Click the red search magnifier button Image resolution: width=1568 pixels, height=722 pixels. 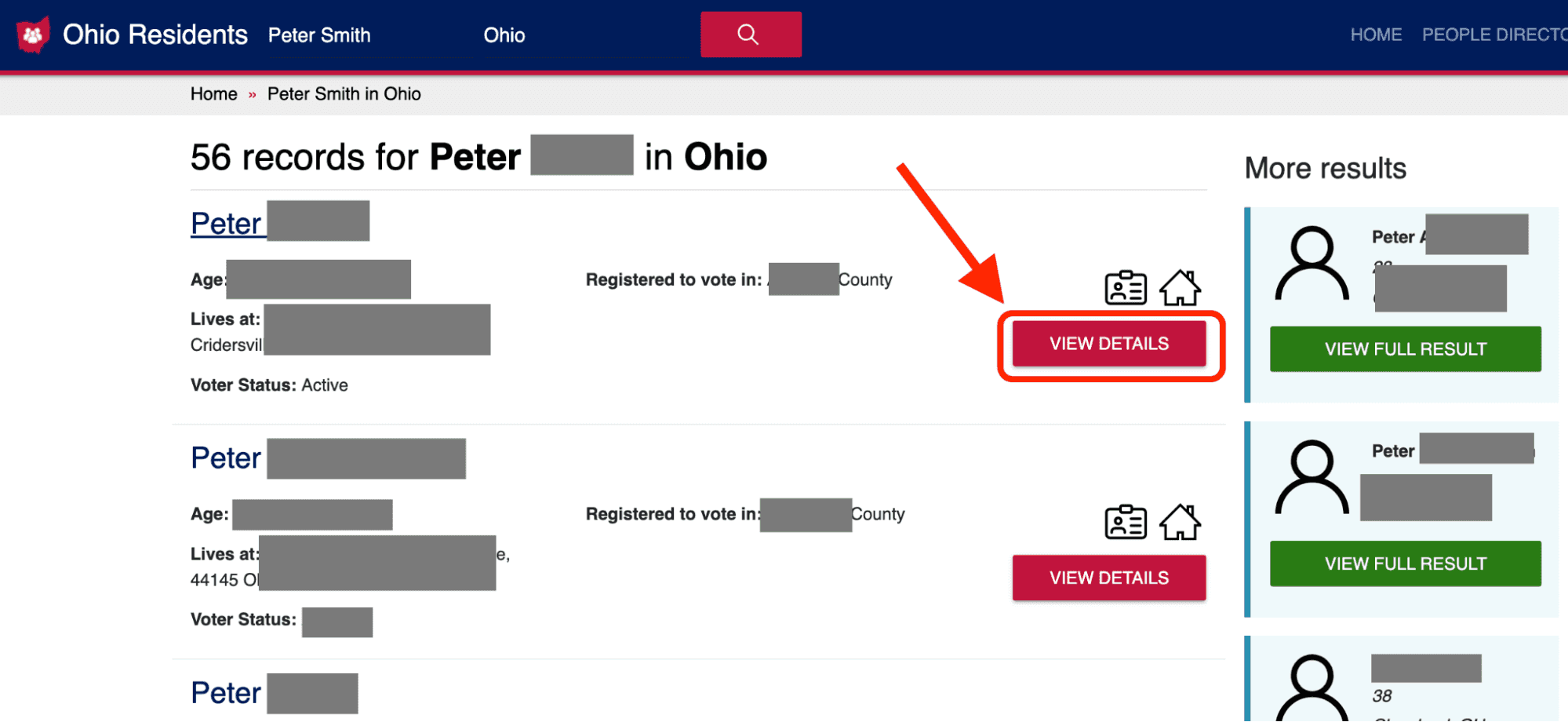pos(751,35)
